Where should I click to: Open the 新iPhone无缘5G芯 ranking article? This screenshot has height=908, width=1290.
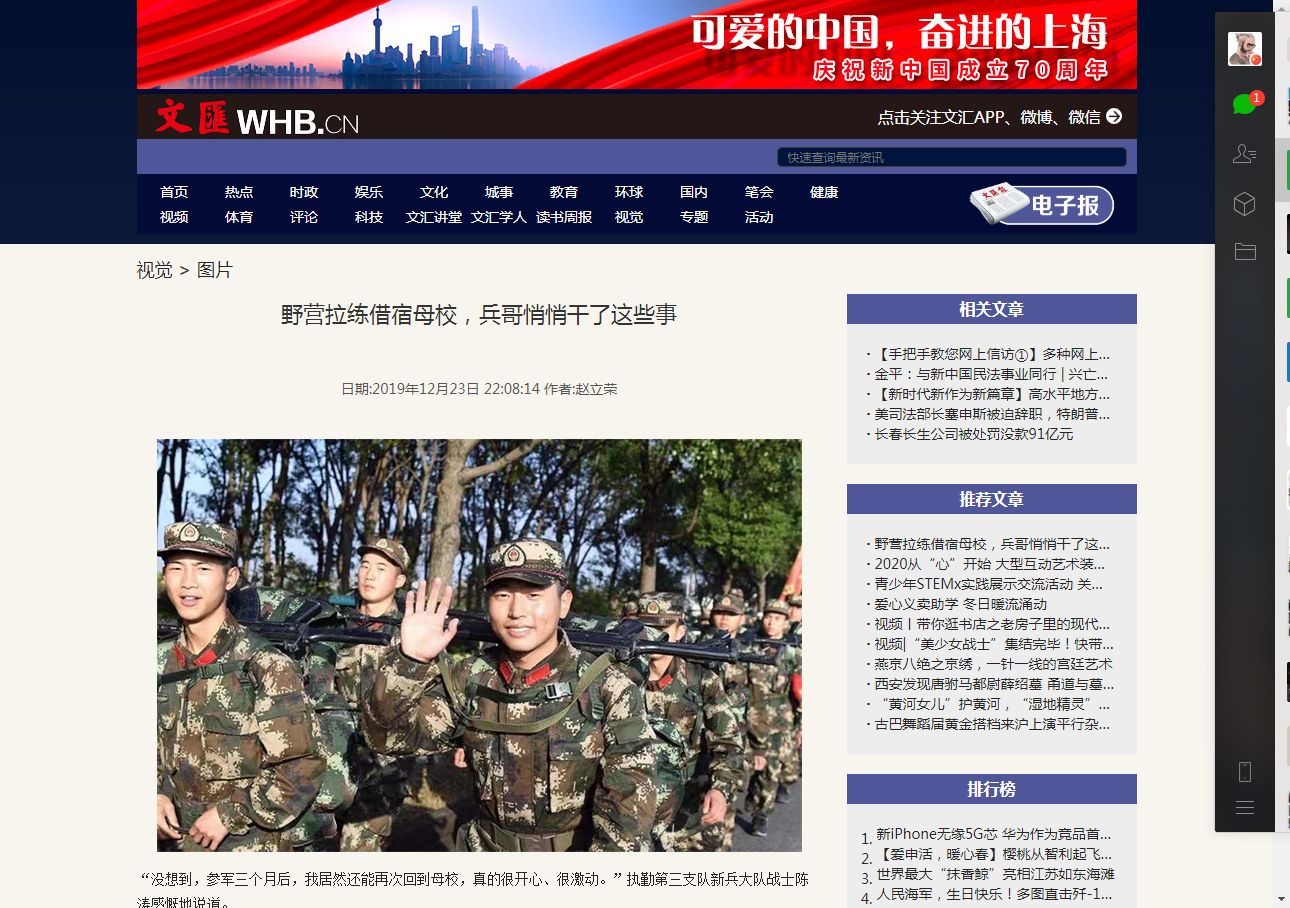(992, 834)
